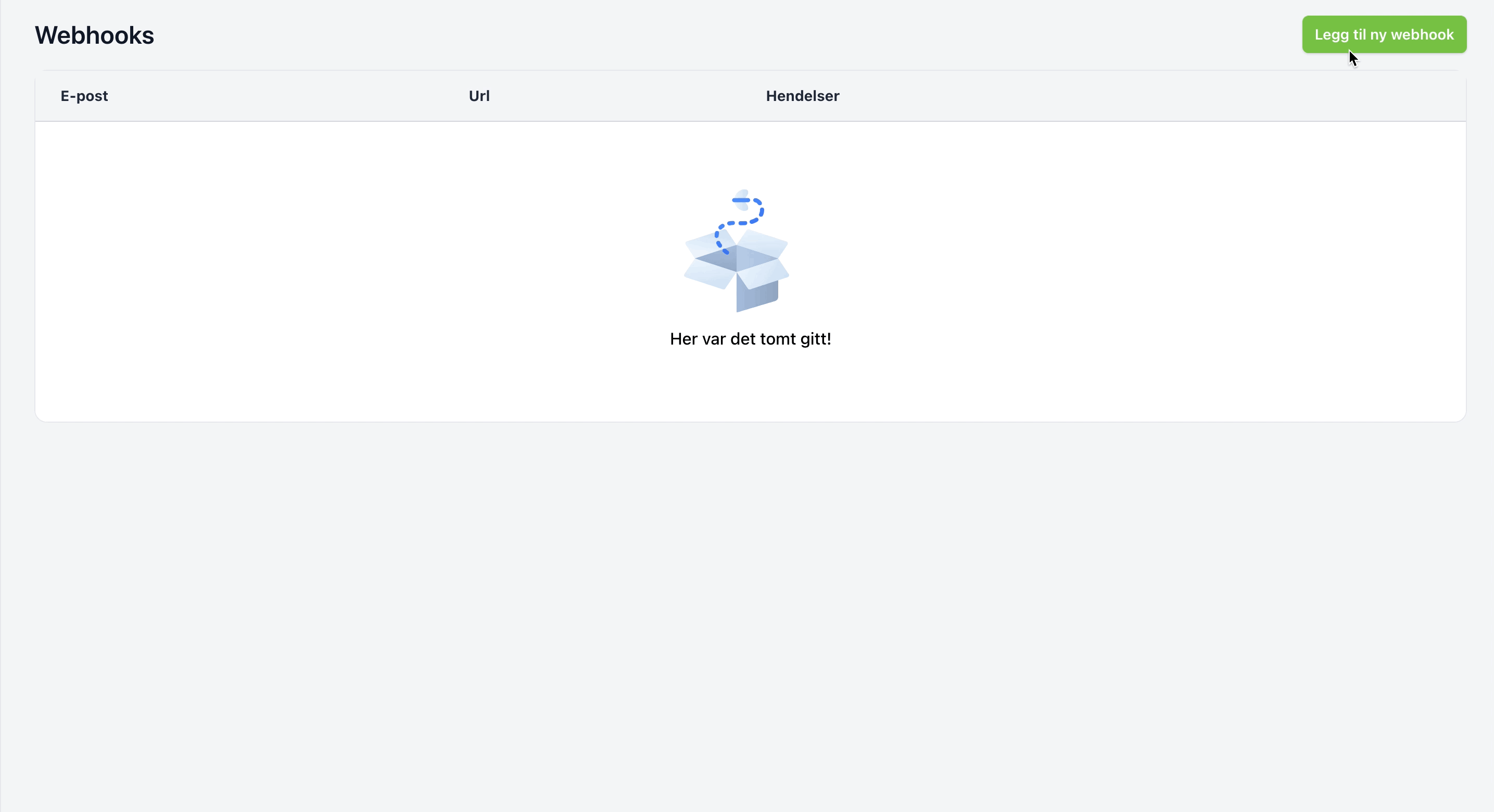Select the Url column header
The image size is (1494, 812).
tap(479, 96)
